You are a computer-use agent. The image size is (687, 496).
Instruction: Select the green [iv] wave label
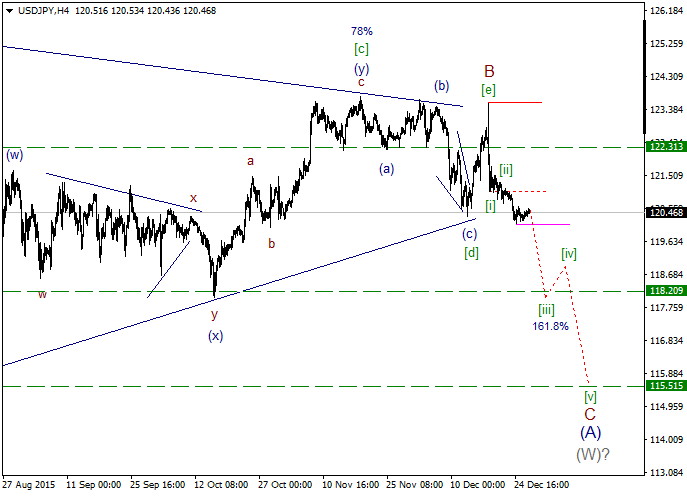(569, 254)
